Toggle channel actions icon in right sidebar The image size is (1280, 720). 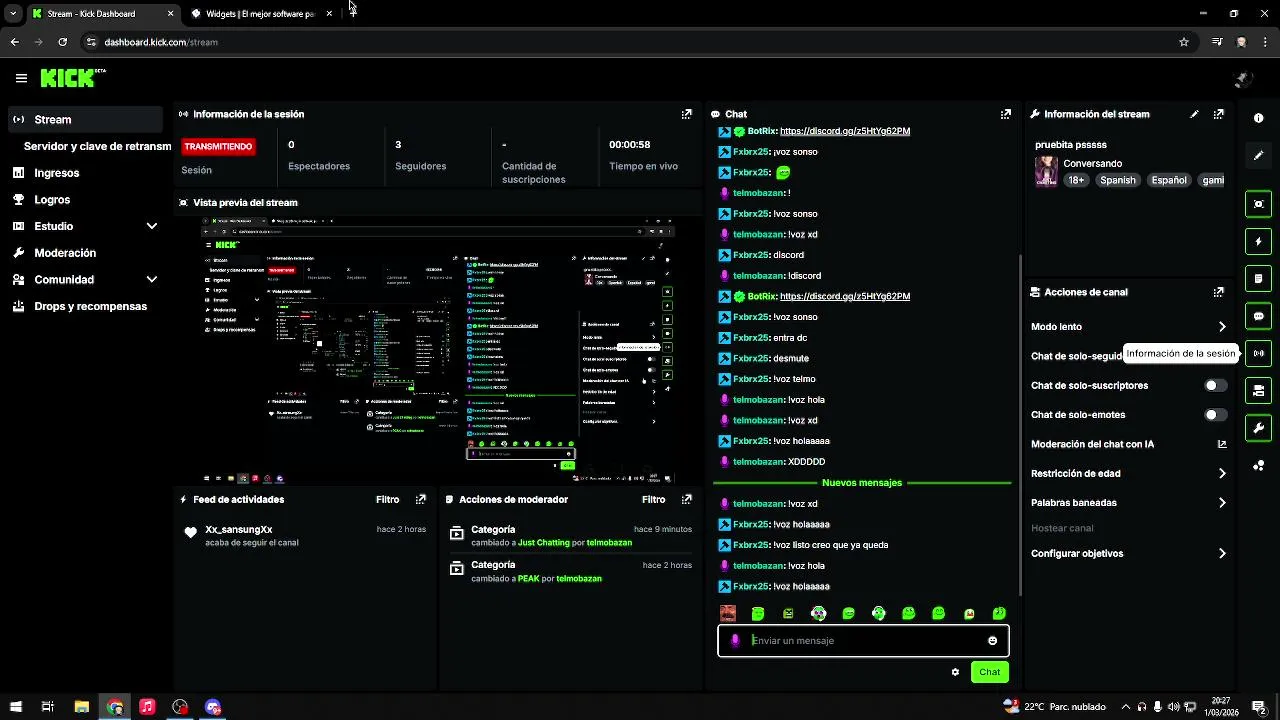click(x=1258, y=390)
